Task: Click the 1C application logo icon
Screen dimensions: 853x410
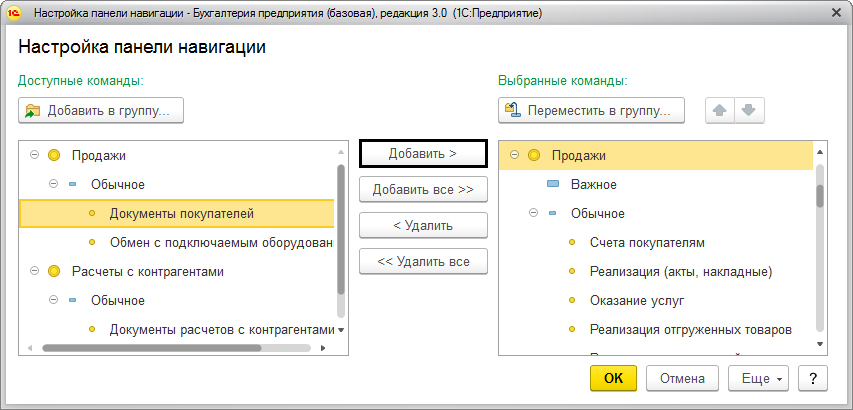Action: point(15,14)
